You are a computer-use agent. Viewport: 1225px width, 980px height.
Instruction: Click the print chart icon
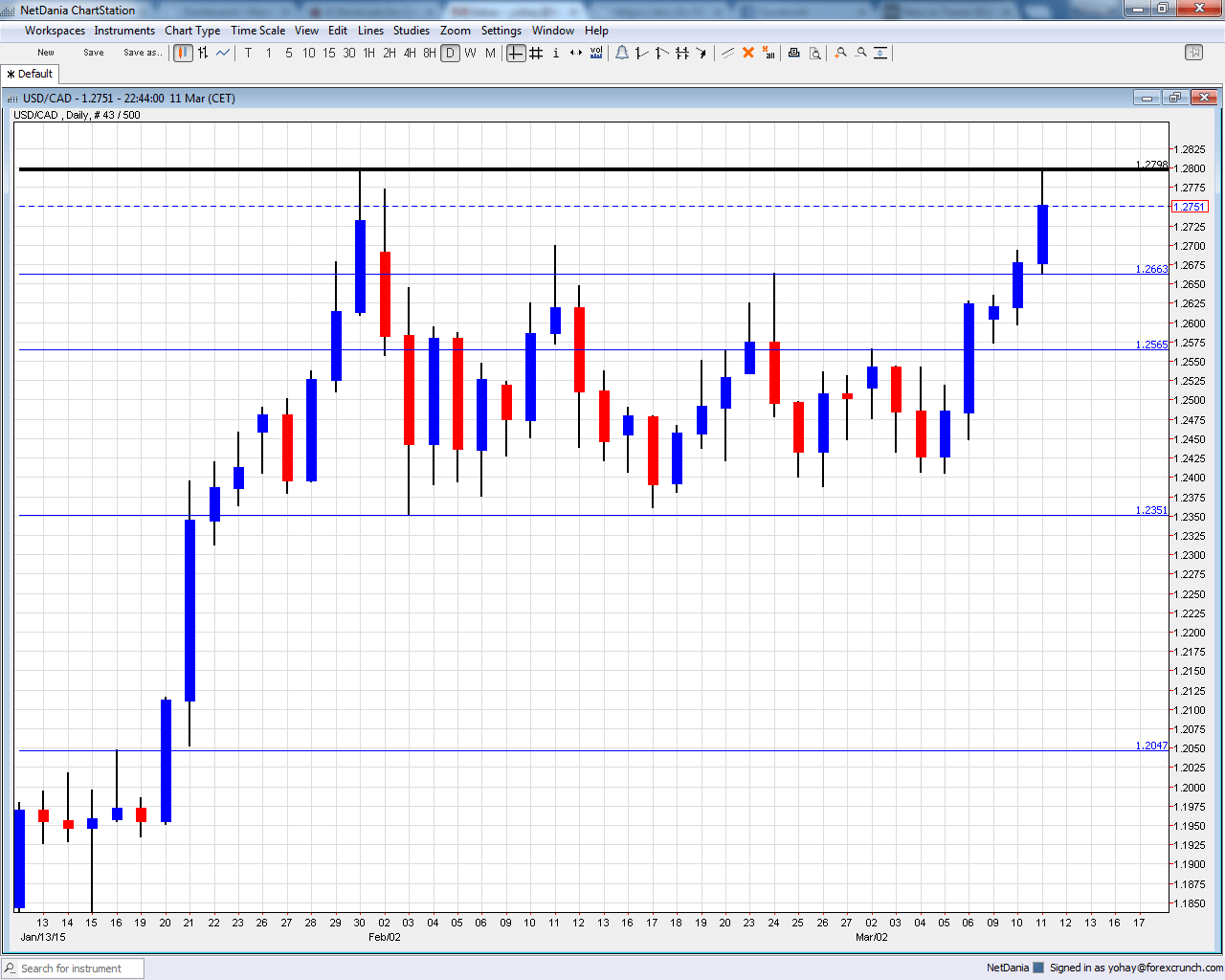point(793,53)
